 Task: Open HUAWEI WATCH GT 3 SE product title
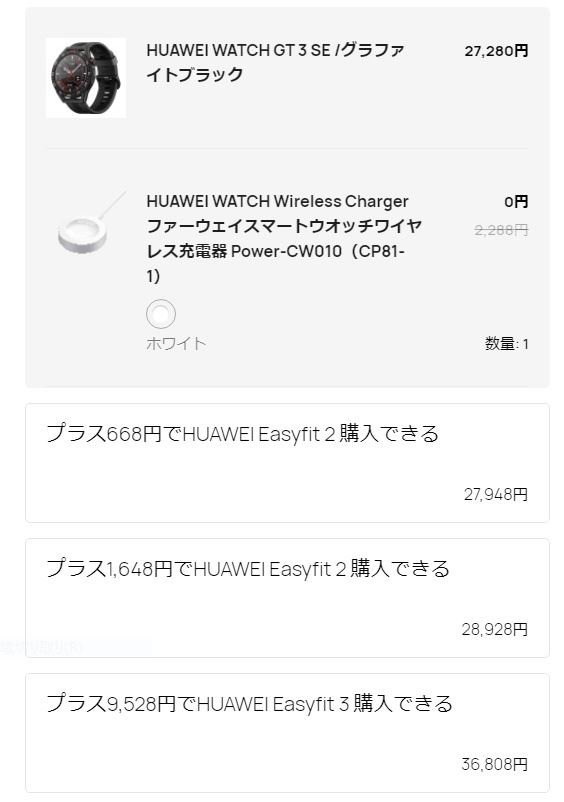pos(275,62)
